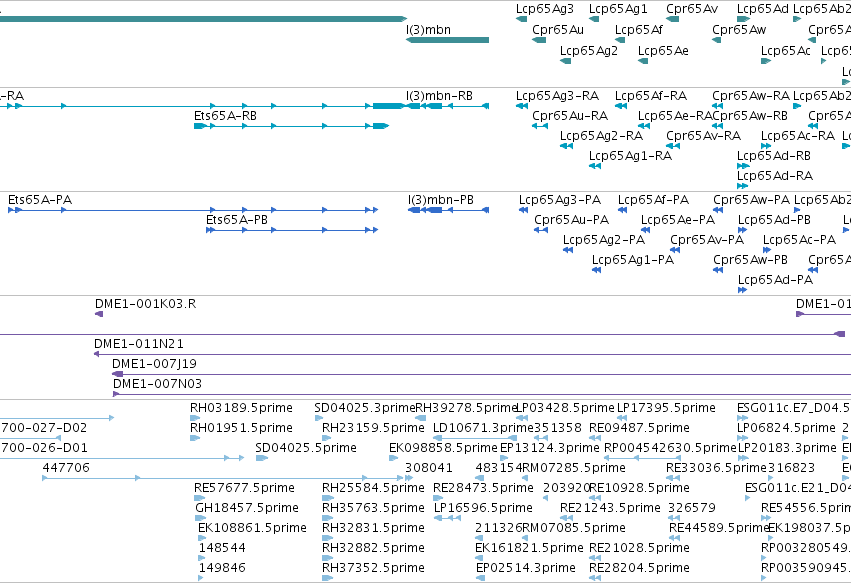This screenshot has width=851, height=583.
Task: Click the RE10928.5prime EST label
Action: tap(639, 488)
